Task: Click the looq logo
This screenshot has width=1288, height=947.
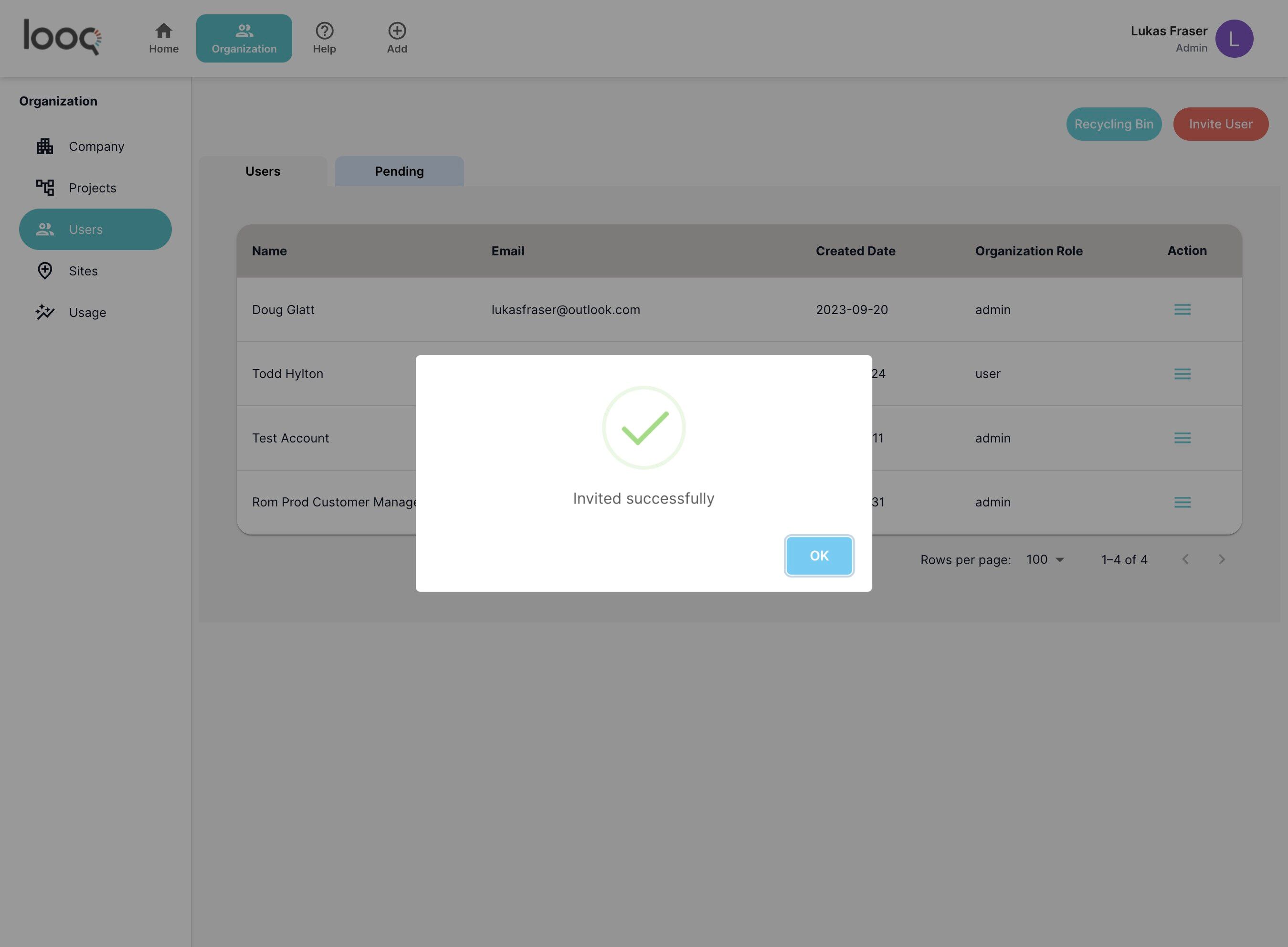Action: pyautogui.click(x=62, y=37)
